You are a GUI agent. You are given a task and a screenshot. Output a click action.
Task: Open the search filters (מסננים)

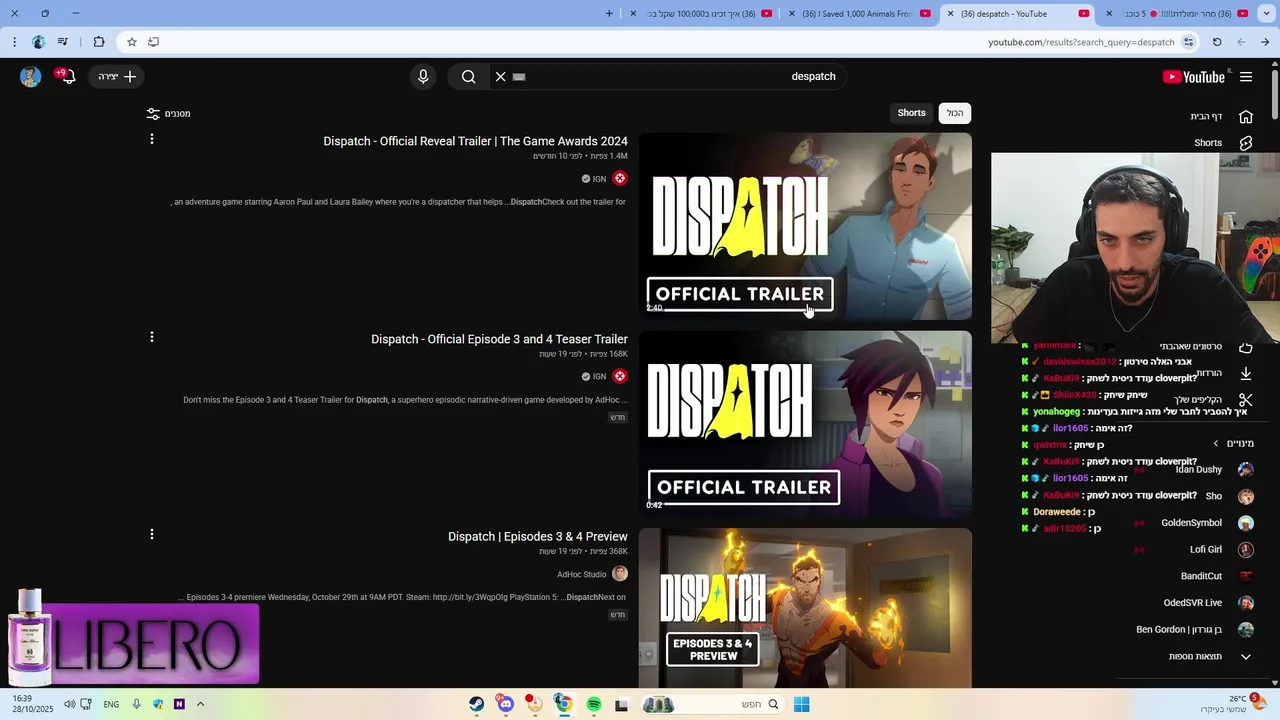point(168,114)
